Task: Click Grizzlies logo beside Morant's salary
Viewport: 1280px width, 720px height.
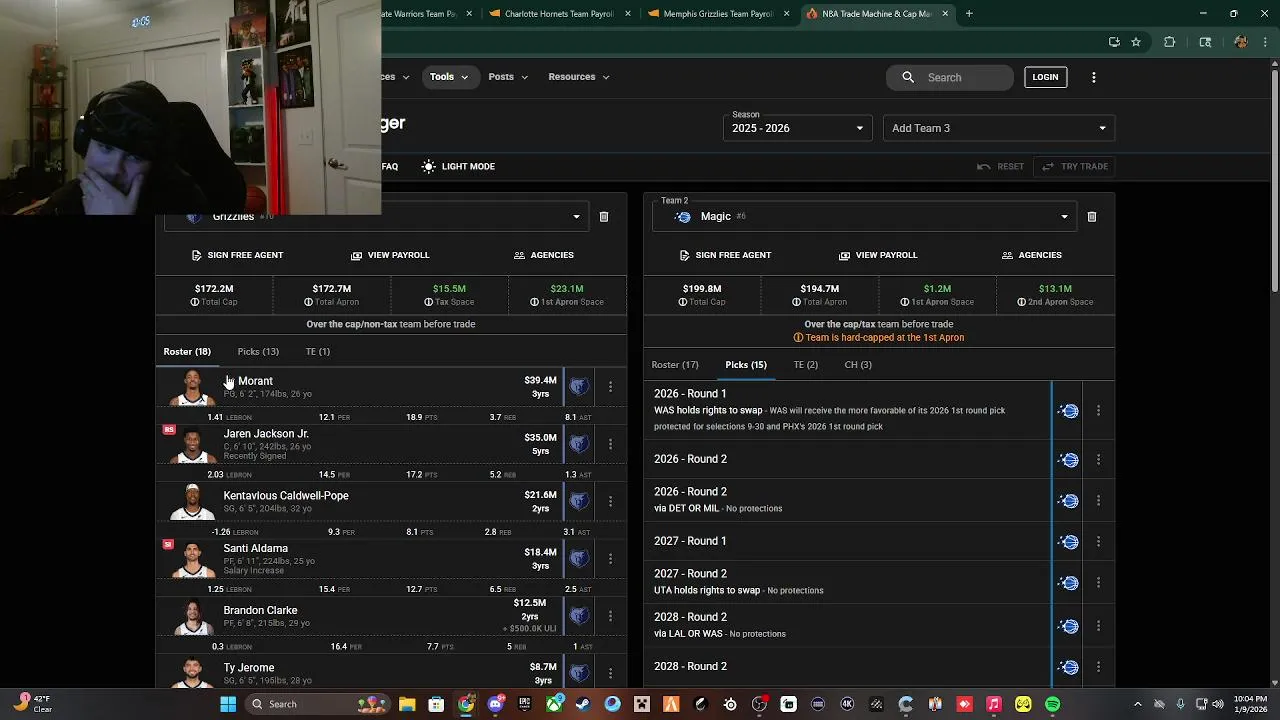Action: 579,386
